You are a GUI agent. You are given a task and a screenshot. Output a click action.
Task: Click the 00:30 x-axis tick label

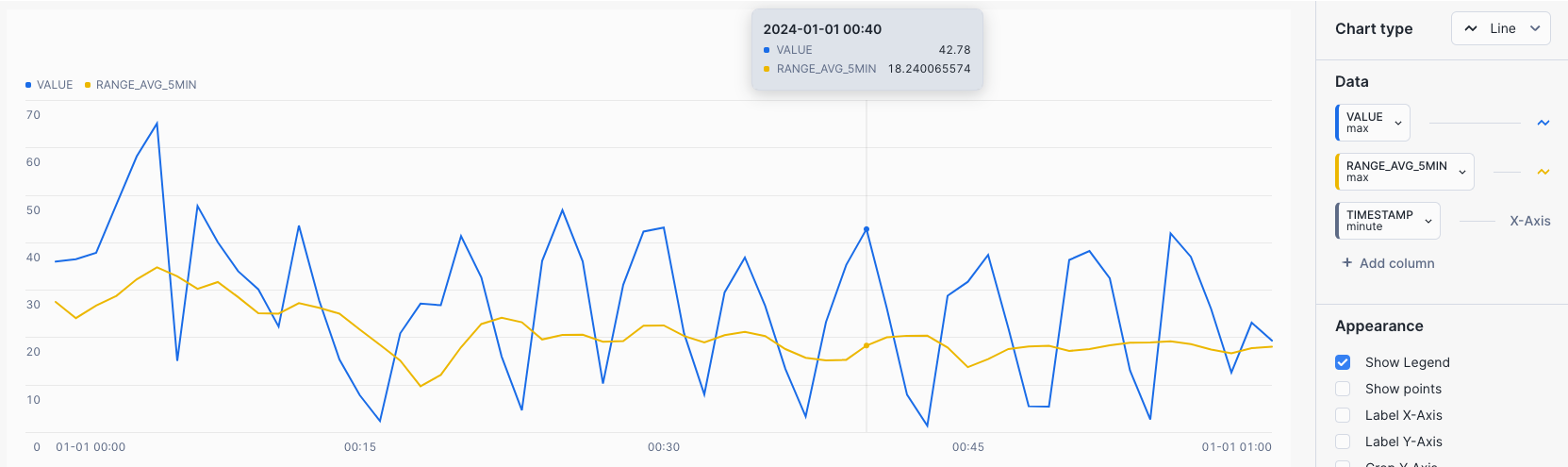coord(664,447)
